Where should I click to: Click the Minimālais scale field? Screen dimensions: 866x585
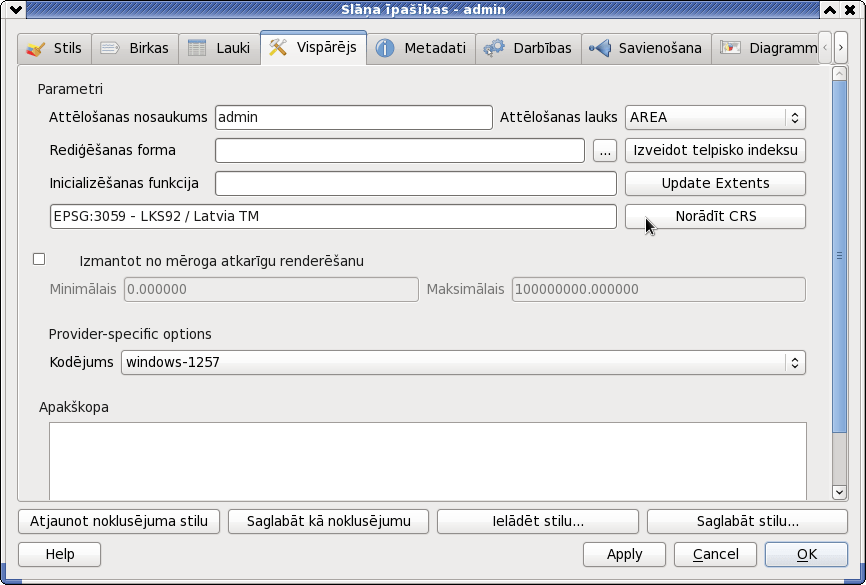click(x=271, y=289)
